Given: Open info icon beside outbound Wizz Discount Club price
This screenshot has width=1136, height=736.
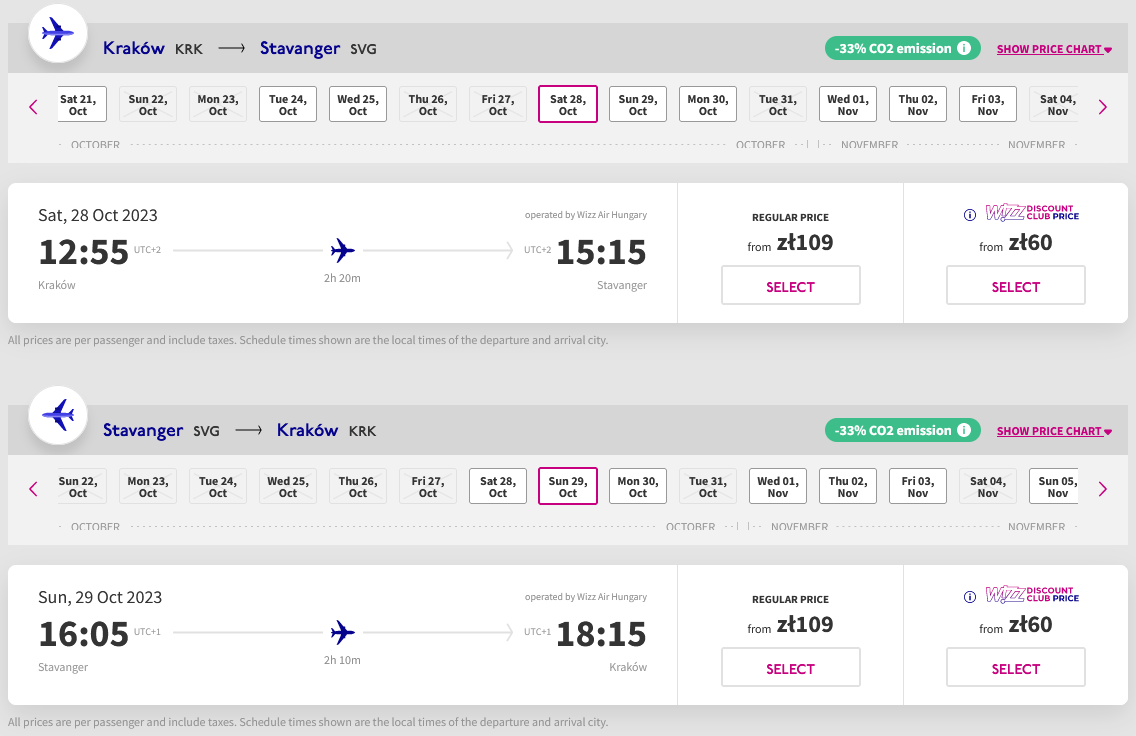Looking at the screenshot, I should (969, 214).
